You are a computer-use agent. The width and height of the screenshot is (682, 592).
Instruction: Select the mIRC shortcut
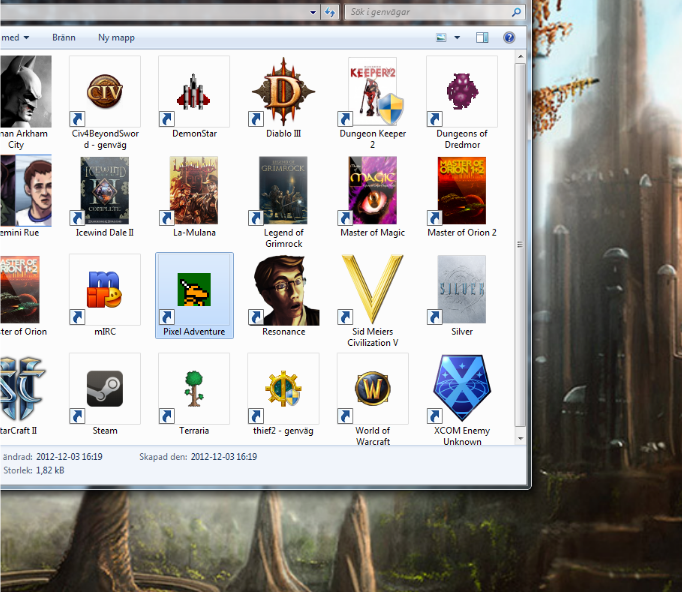(105, 290)
